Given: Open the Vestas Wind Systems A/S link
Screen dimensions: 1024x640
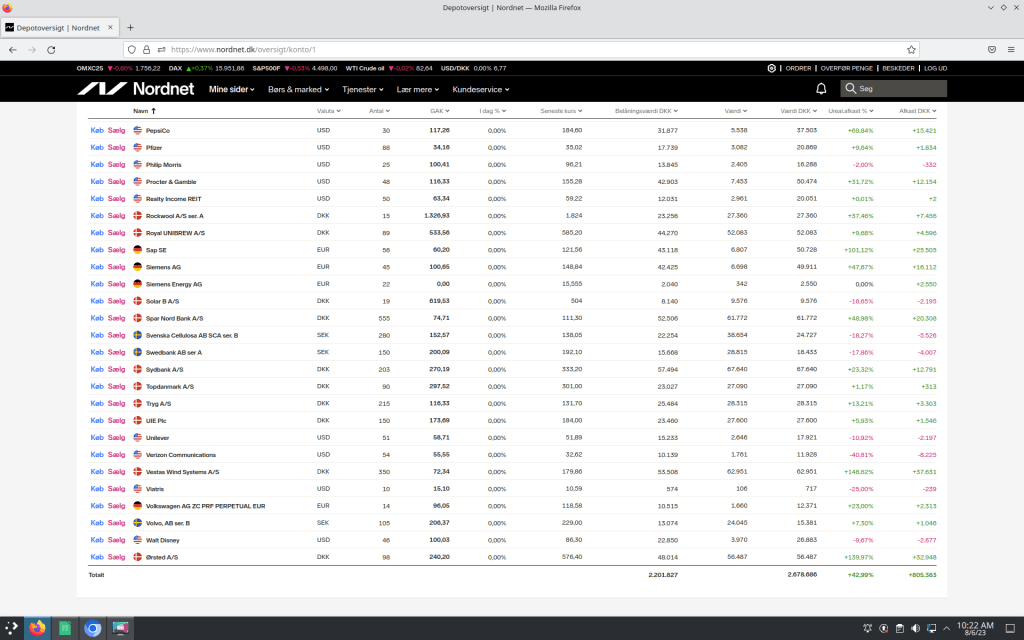Looking at the screenshot, I should click(182, 472).
